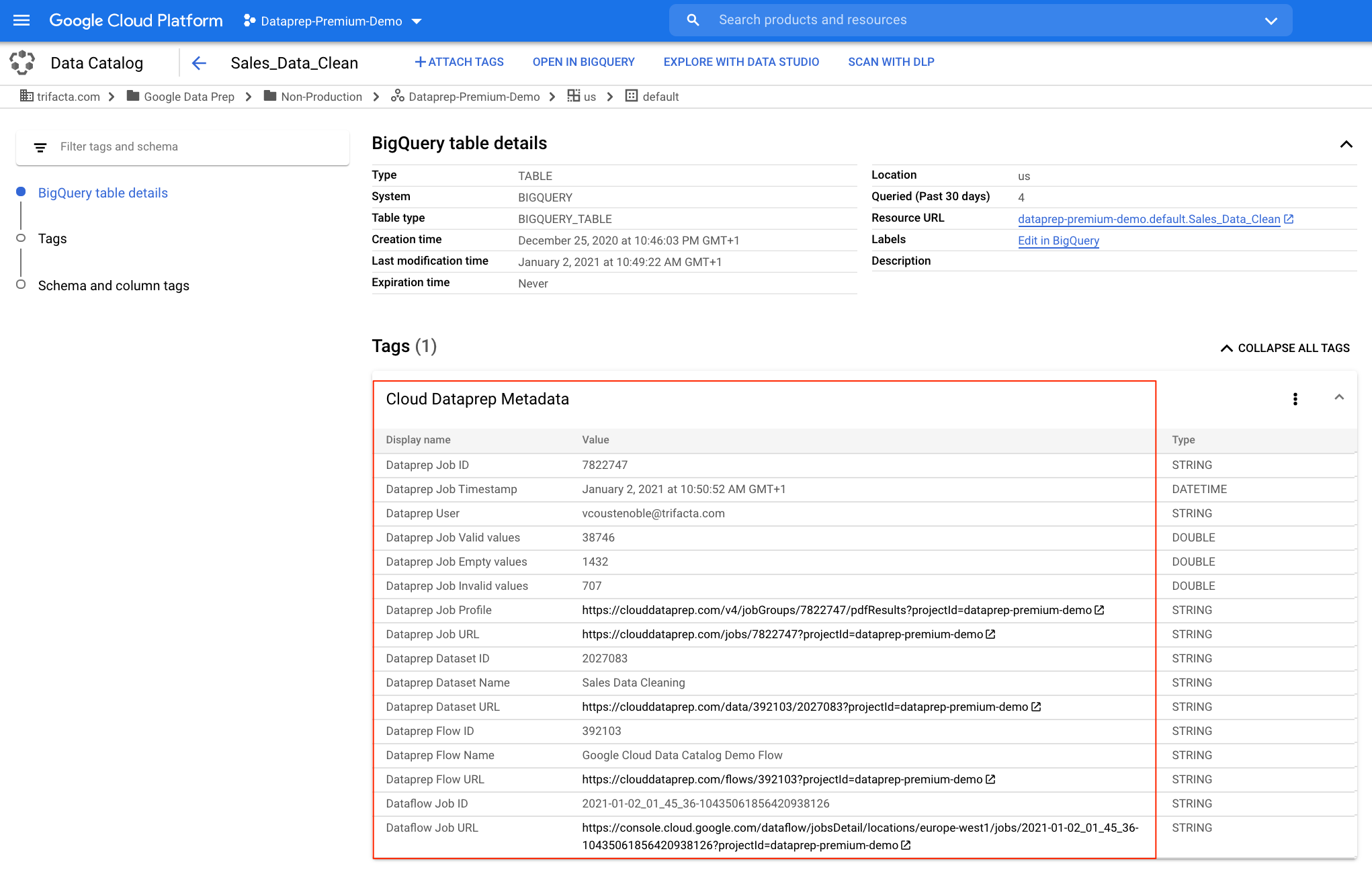
Task: Click Collapse All Tags
Action: [1285, 348]
